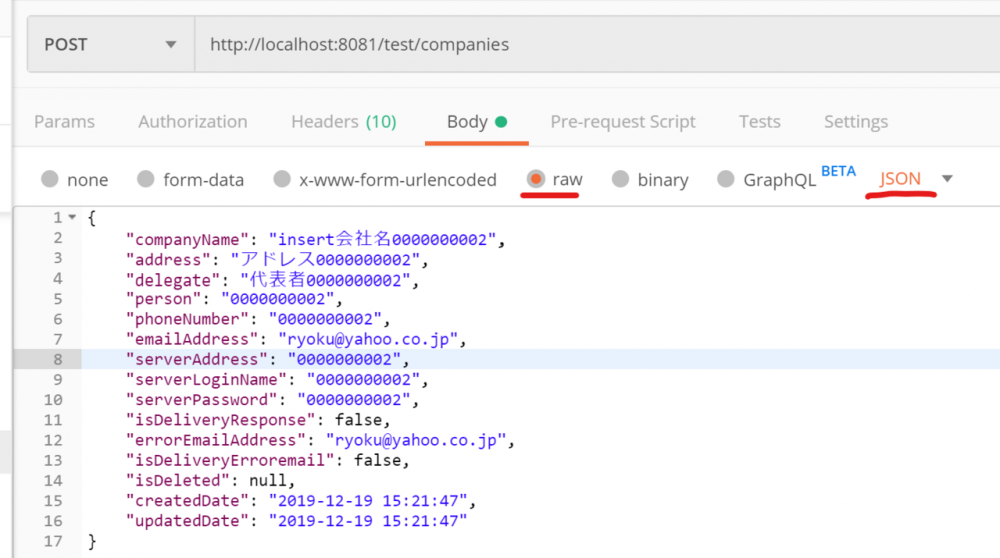Select the GraphQL radio button
This screenshot has height=558, width=1000.
coord(726,179)
